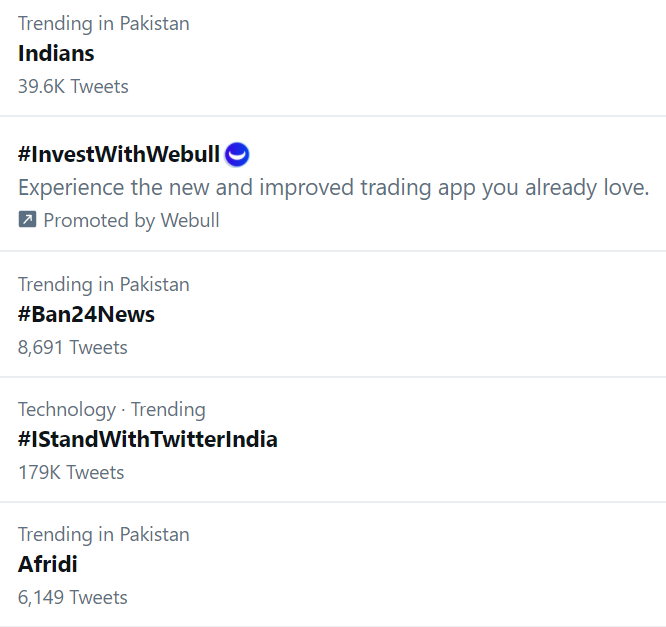The width and height of the screenshot is (666, 627).
Task: Click the Webull logo emoji icon
Action: click(237, 154)
